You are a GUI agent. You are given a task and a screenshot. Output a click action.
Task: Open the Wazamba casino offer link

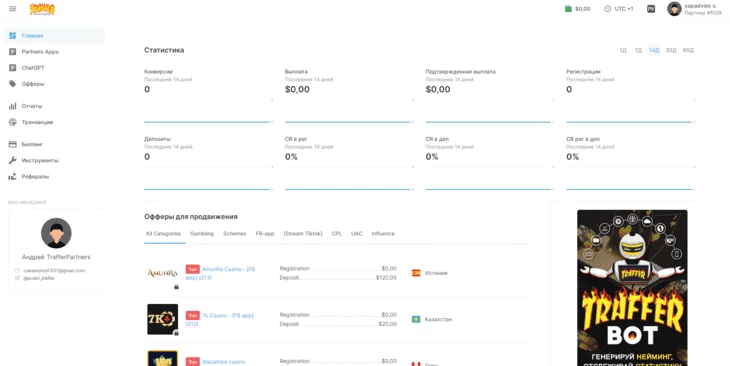(x=223, y=362)
